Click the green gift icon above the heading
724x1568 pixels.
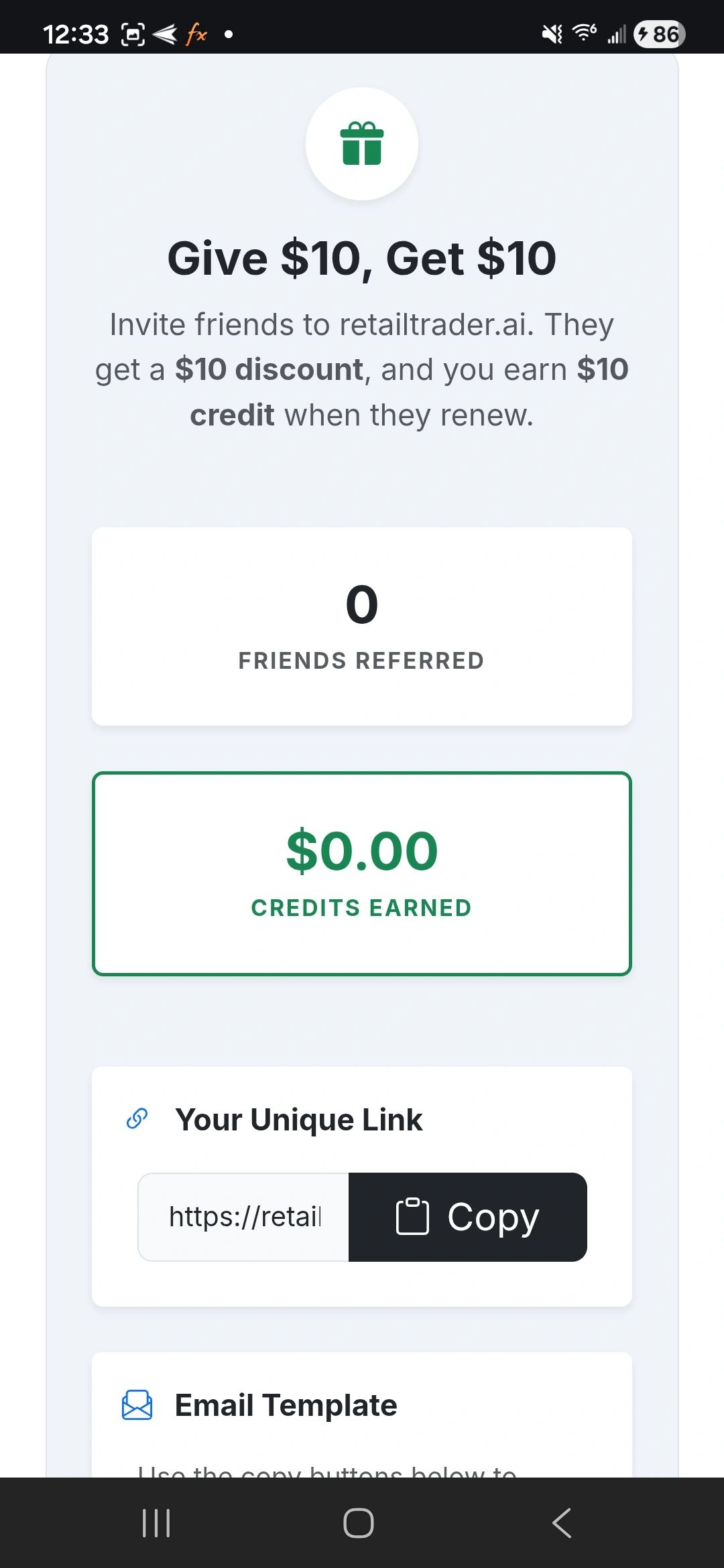click(361, 144)
